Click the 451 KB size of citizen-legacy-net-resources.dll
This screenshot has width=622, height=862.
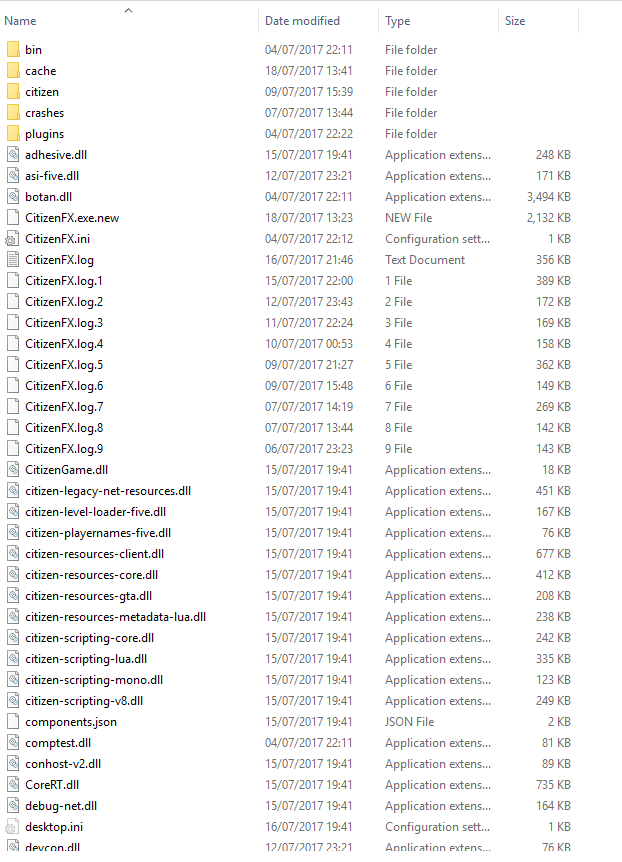553,490
